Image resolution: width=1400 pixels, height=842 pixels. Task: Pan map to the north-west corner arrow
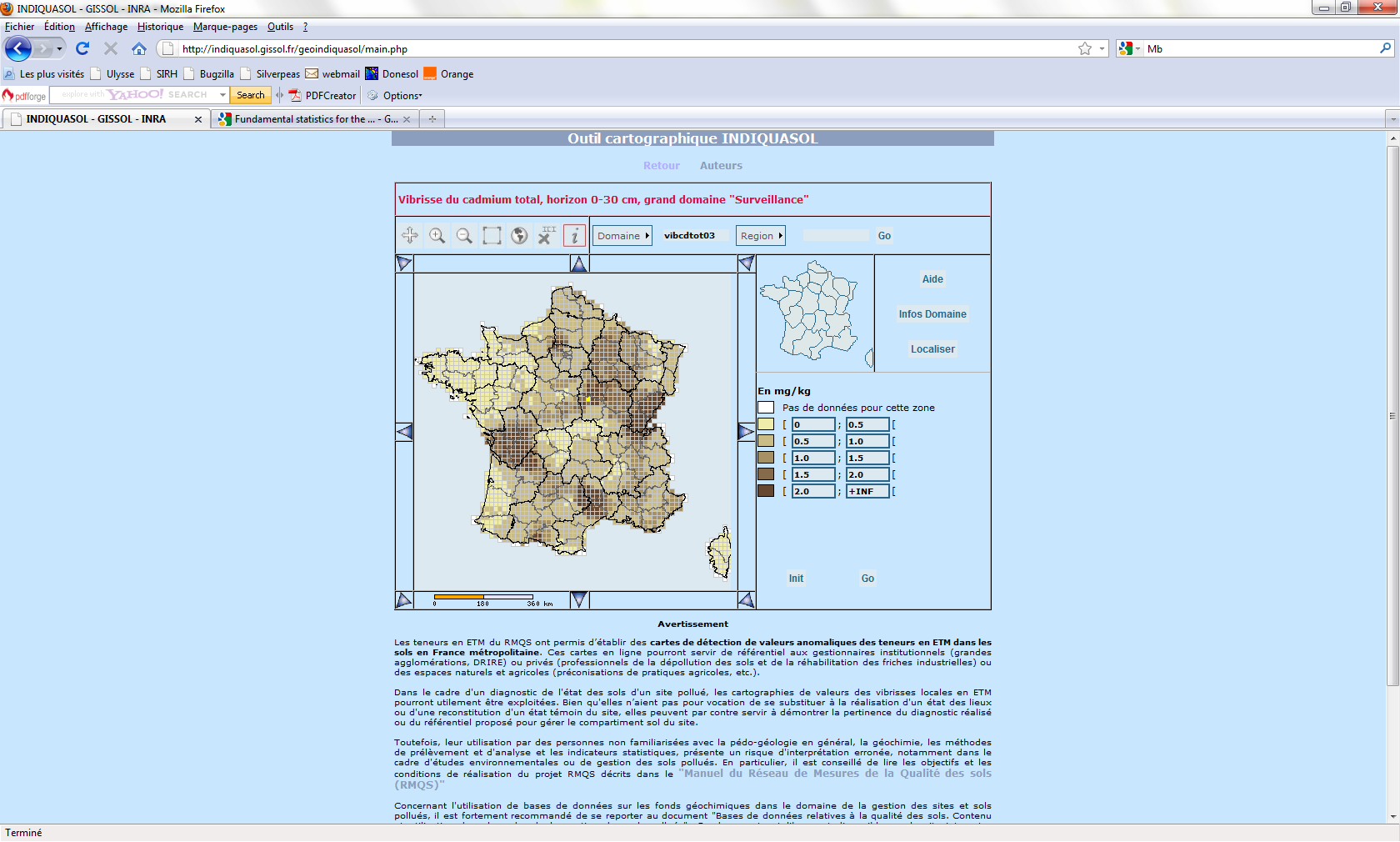coord(404,263)
